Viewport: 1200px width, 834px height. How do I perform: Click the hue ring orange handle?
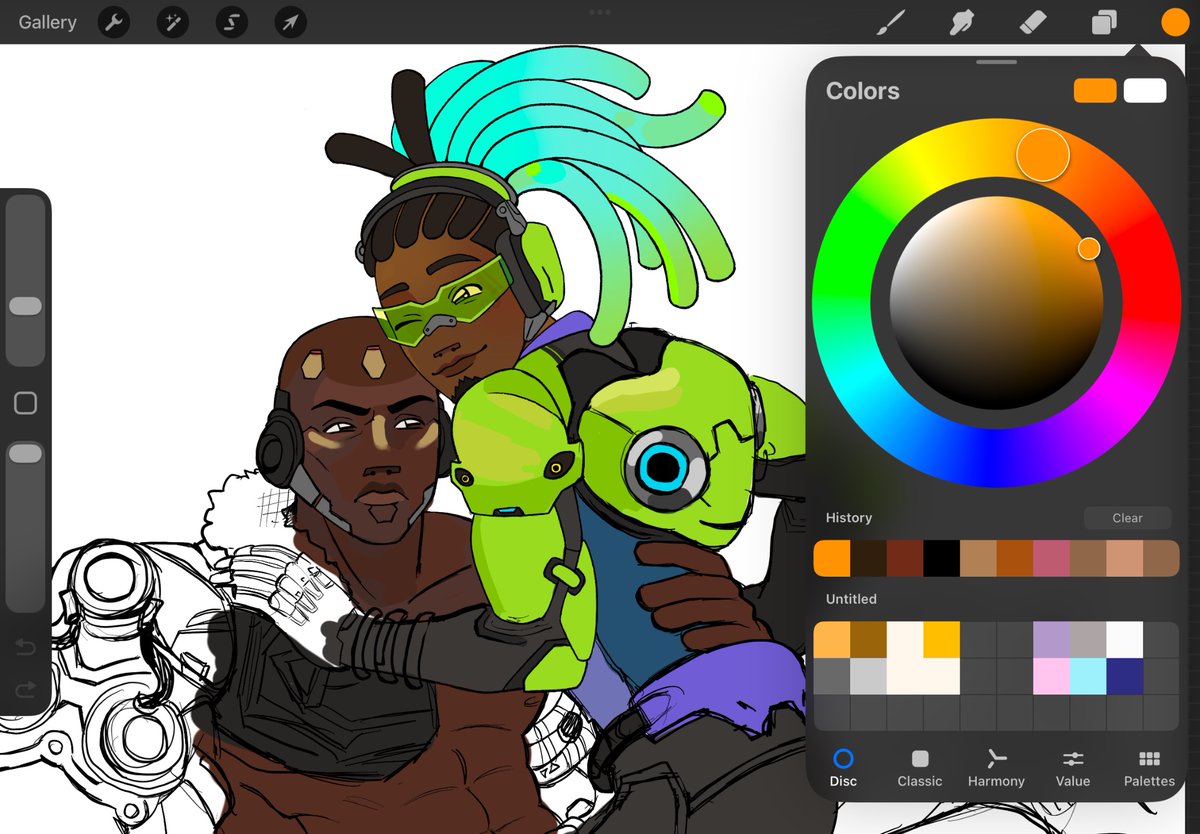1043,154
